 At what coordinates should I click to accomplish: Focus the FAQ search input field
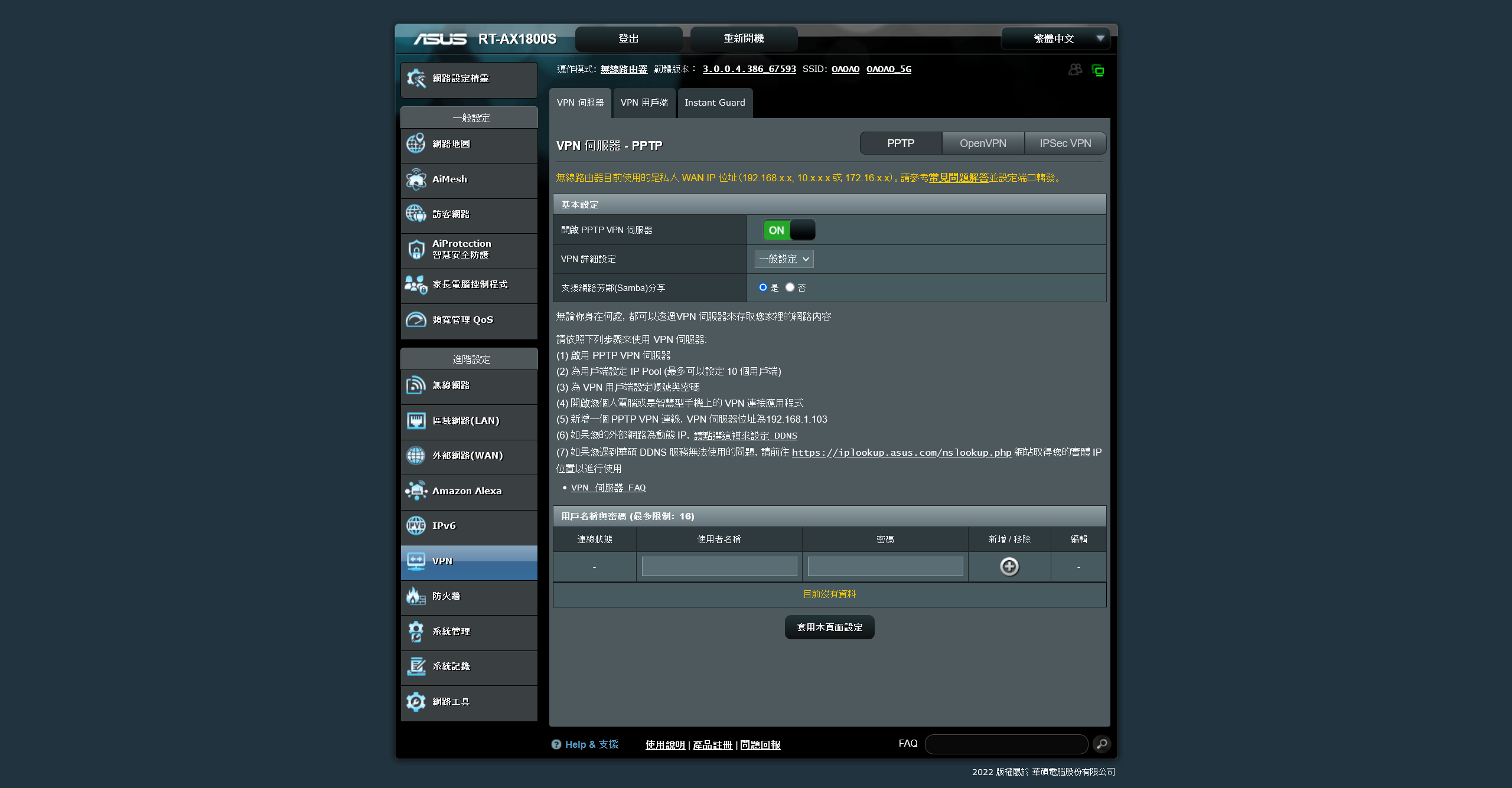point(1006,744)
